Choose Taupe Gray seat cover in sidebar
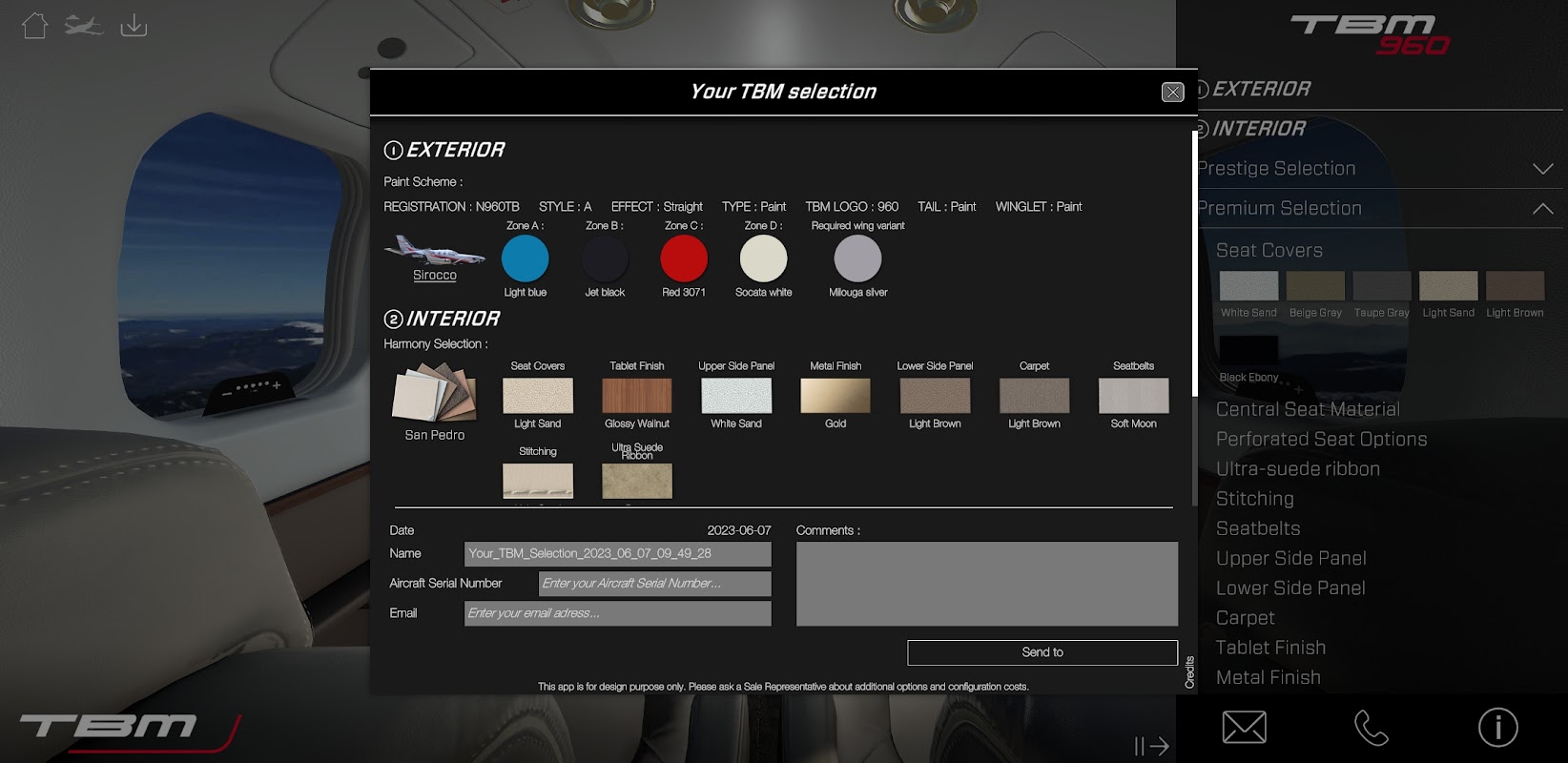The height and width of the screenshot is (763, 1568). point(1382,286)
